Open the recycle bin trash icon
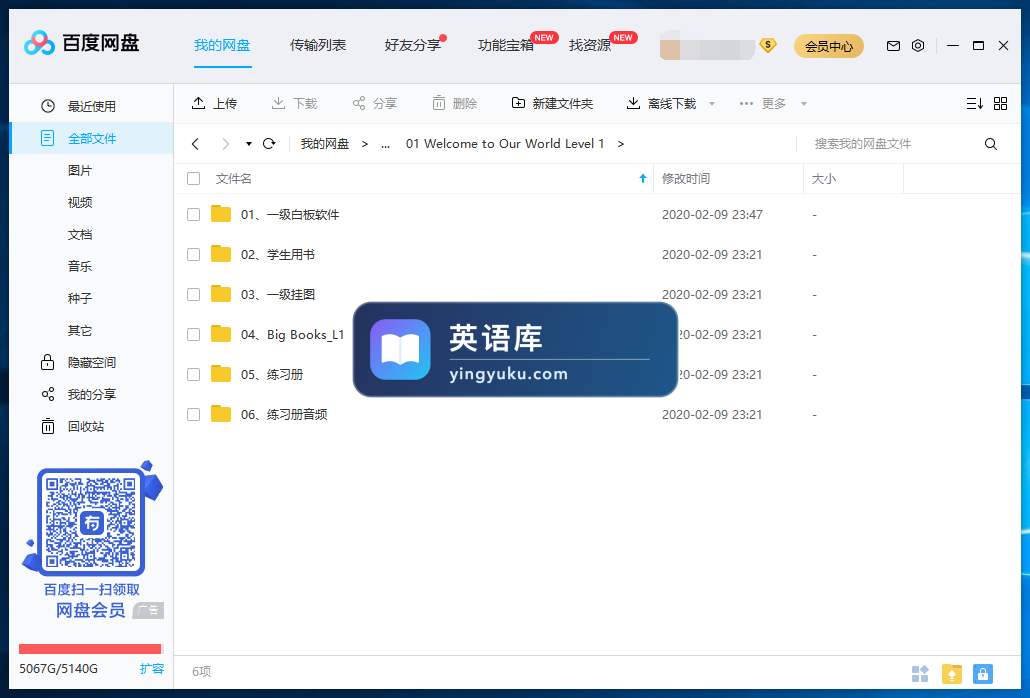Screen dimensions: 1030x698 pyautogui.click(x=48, y=426)
